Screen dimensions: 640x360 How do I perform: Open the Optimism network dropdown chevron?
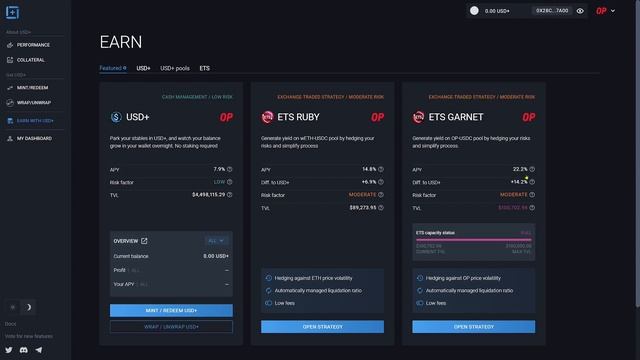[x=613, y=11]
